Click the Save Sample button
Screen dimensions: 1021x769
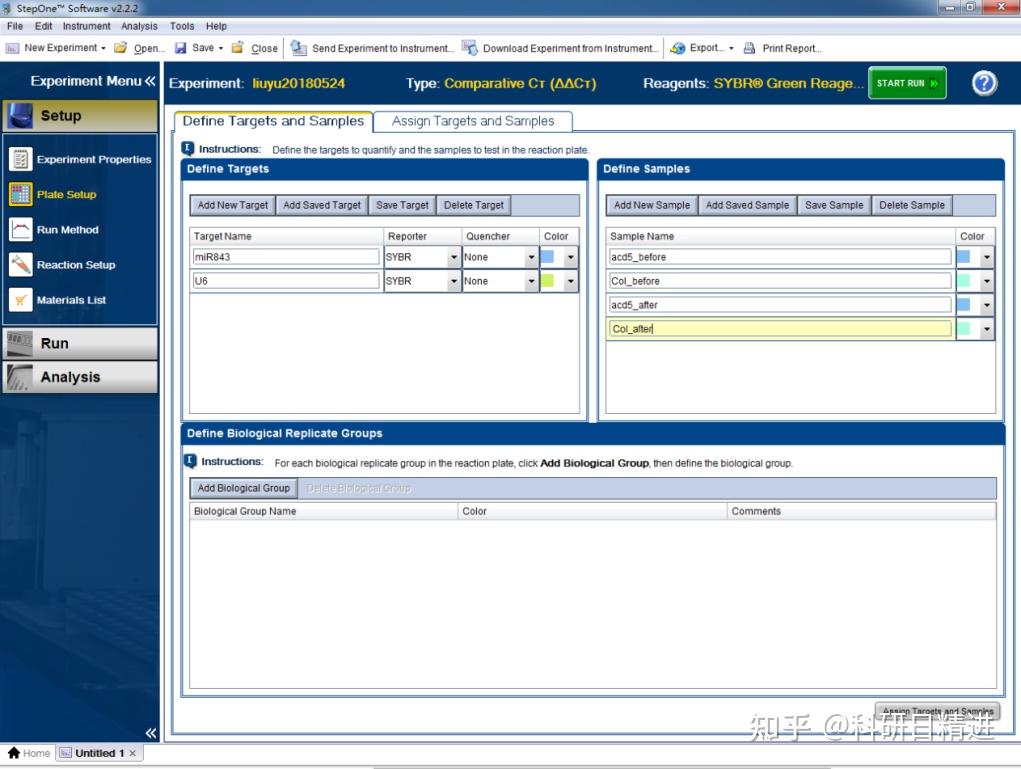click(833, 205)
